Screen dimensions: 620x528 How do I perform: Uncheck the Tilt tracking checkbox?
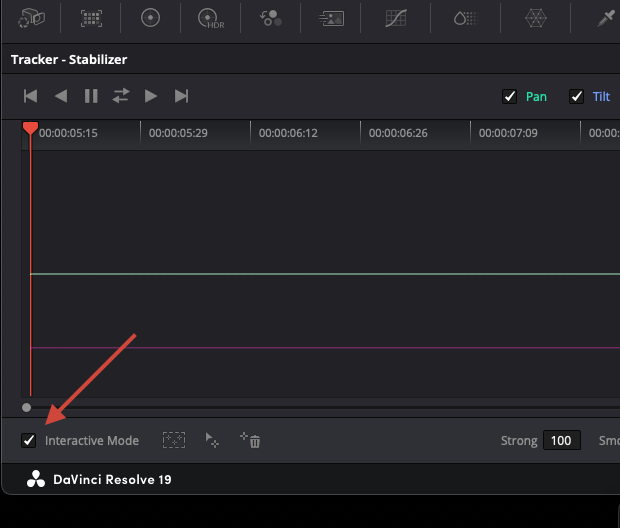click(x=576, y=96)
